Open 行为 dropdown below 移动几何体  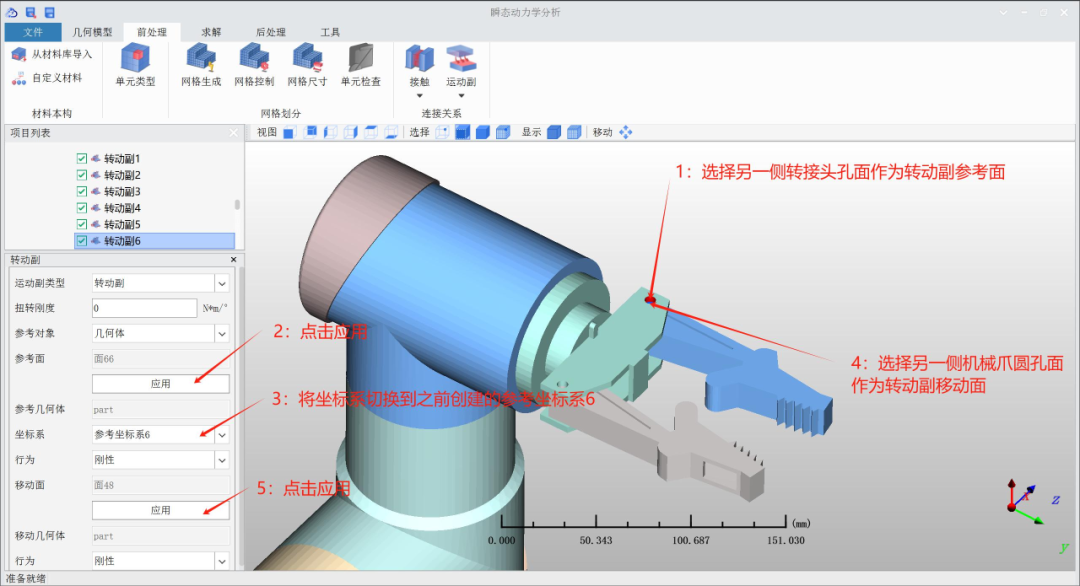222,561
